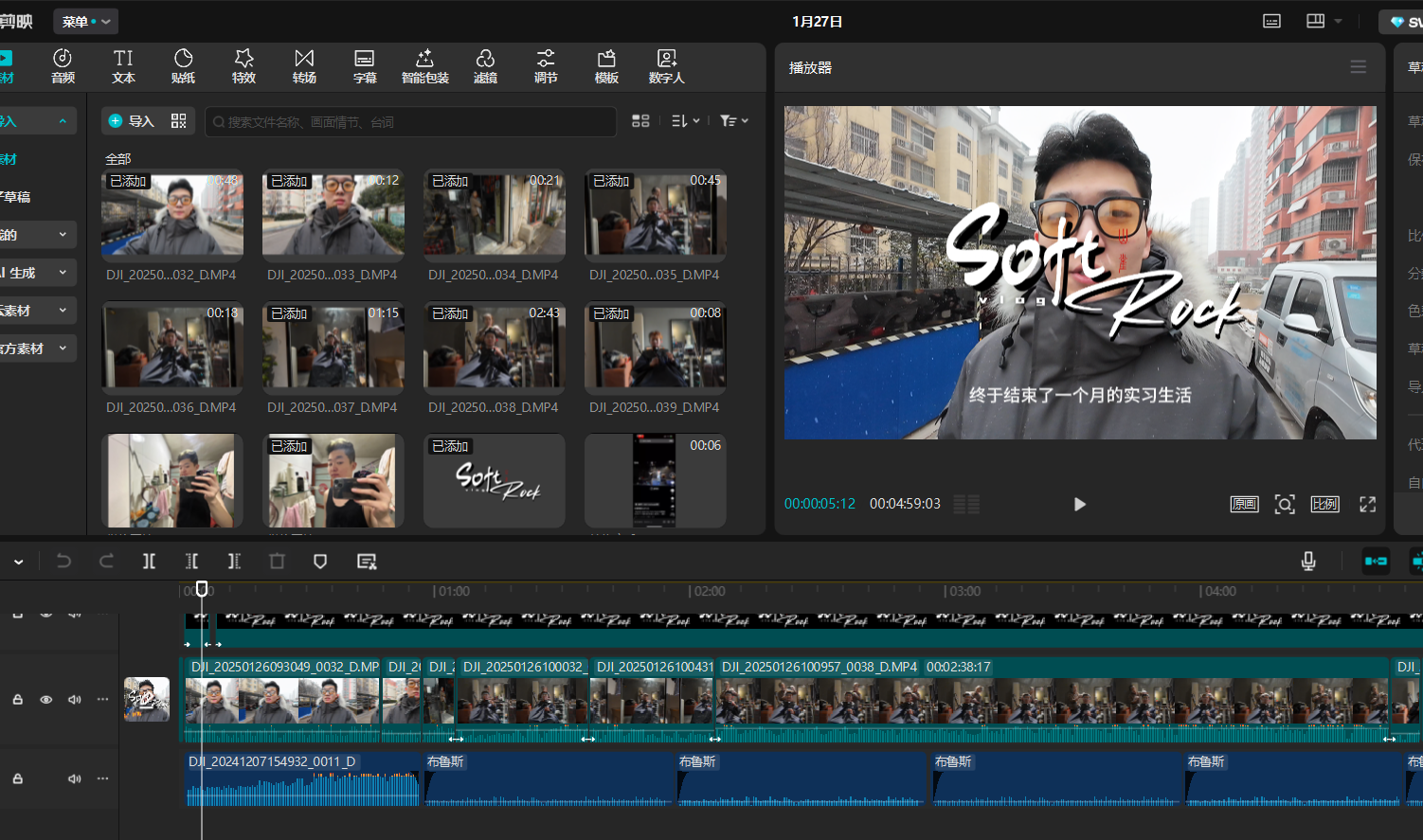The width and height of the screenshot is (1423, 840).
Task: Click the fullscreen icon in player
Action: click(x=1367, y=504)
